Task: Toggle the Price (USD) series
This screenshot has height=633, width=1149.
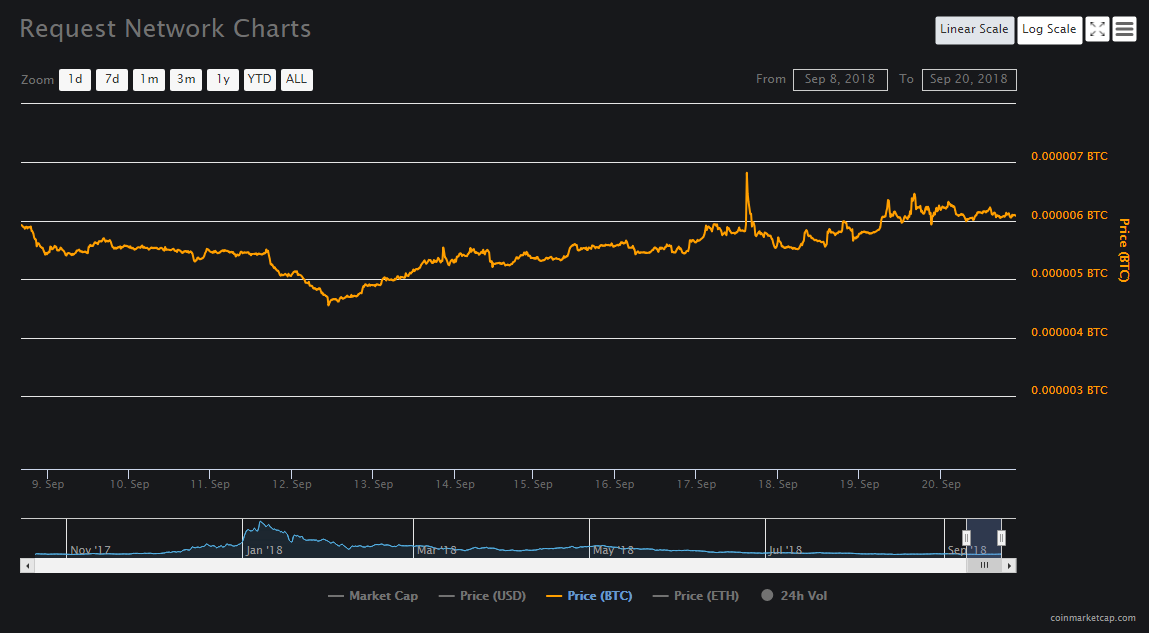Action: 482,596
